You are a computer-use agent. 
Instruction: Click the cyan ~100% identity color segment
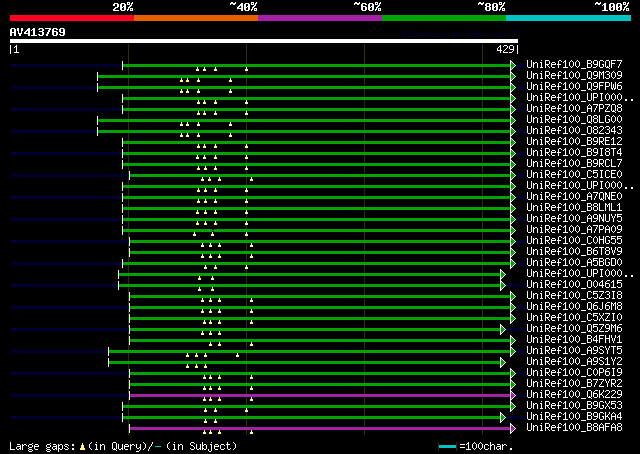pos(569,18)
